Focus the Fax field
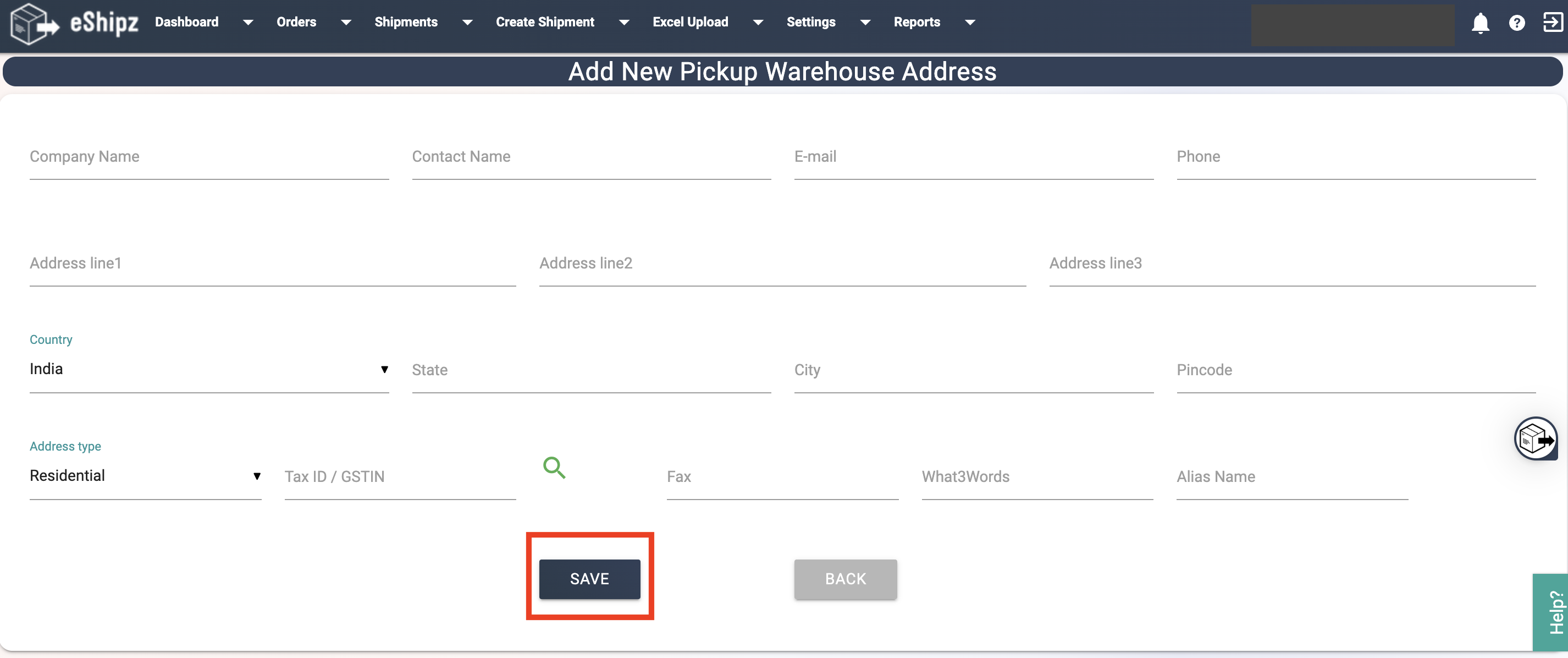 pyautogui.click(x=783, y=477)
